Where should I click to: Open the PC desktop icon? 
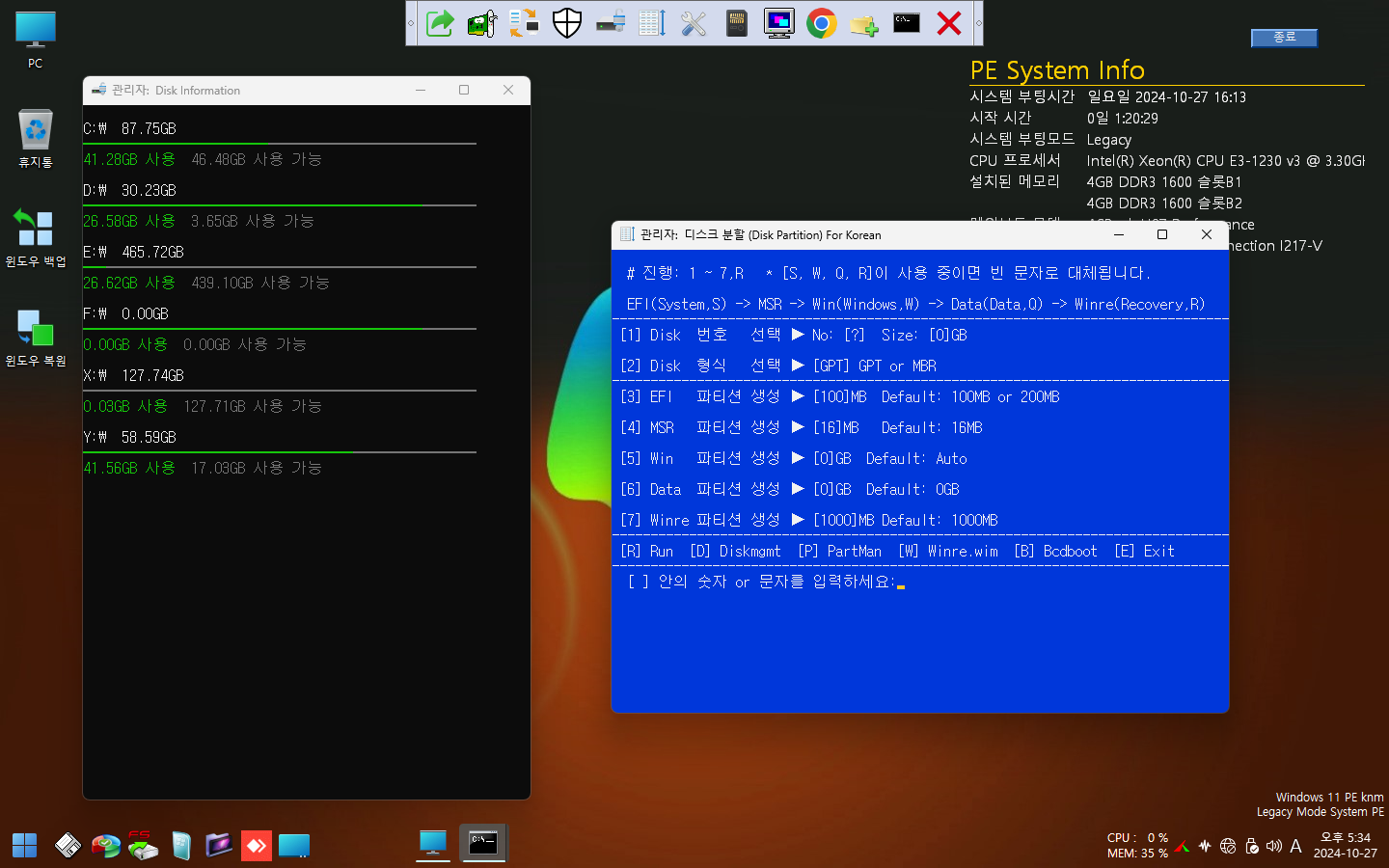36,41
